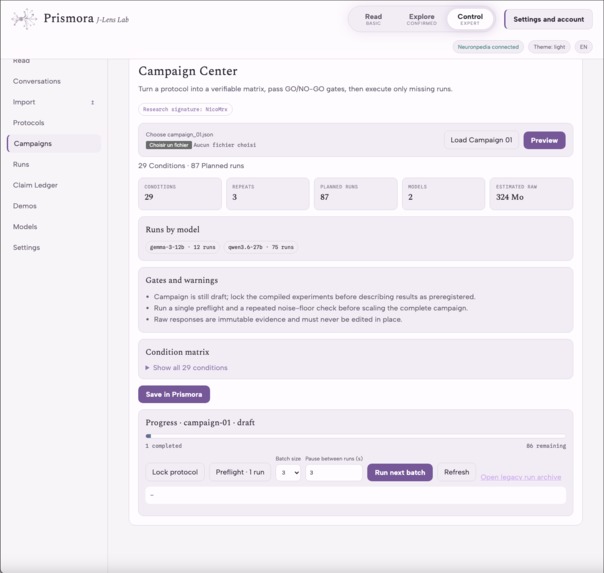The image size is (604, 573).
Task: Click the Prismora logo icon
Action: 24,18
